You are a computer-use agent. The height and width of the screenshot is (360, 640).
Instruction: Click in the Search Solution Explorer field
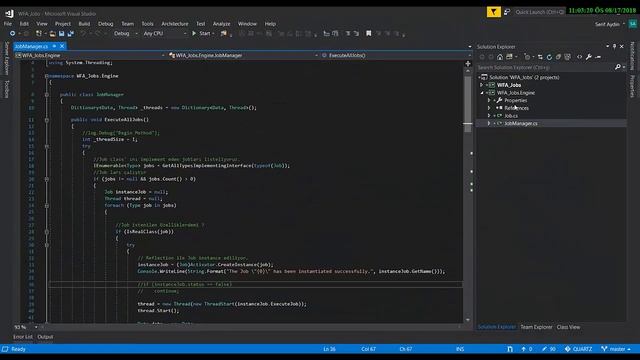pyautogui.click(x=545, y=67)
